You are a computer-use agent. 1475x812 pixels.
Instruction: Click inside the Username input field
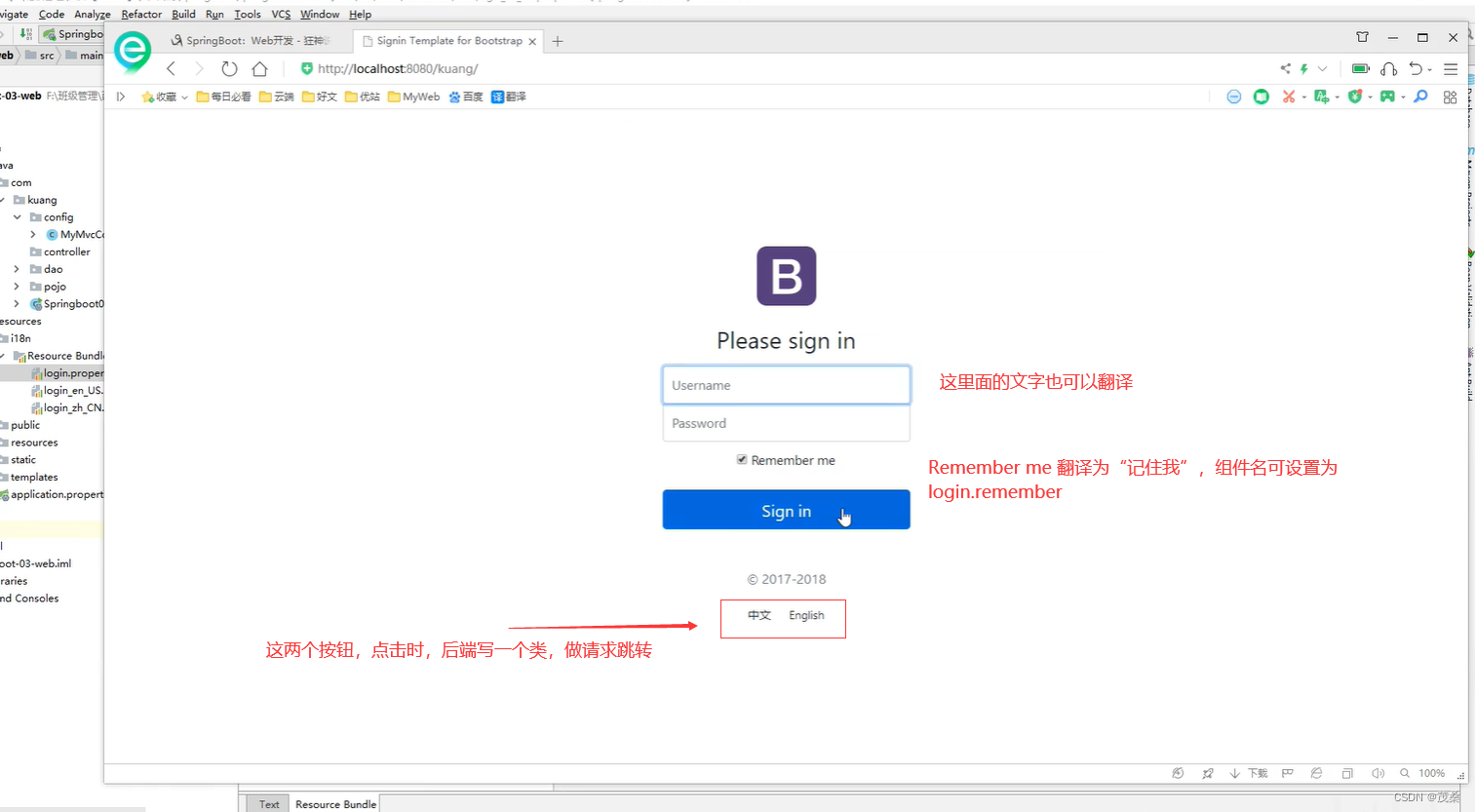click(786, 384)
